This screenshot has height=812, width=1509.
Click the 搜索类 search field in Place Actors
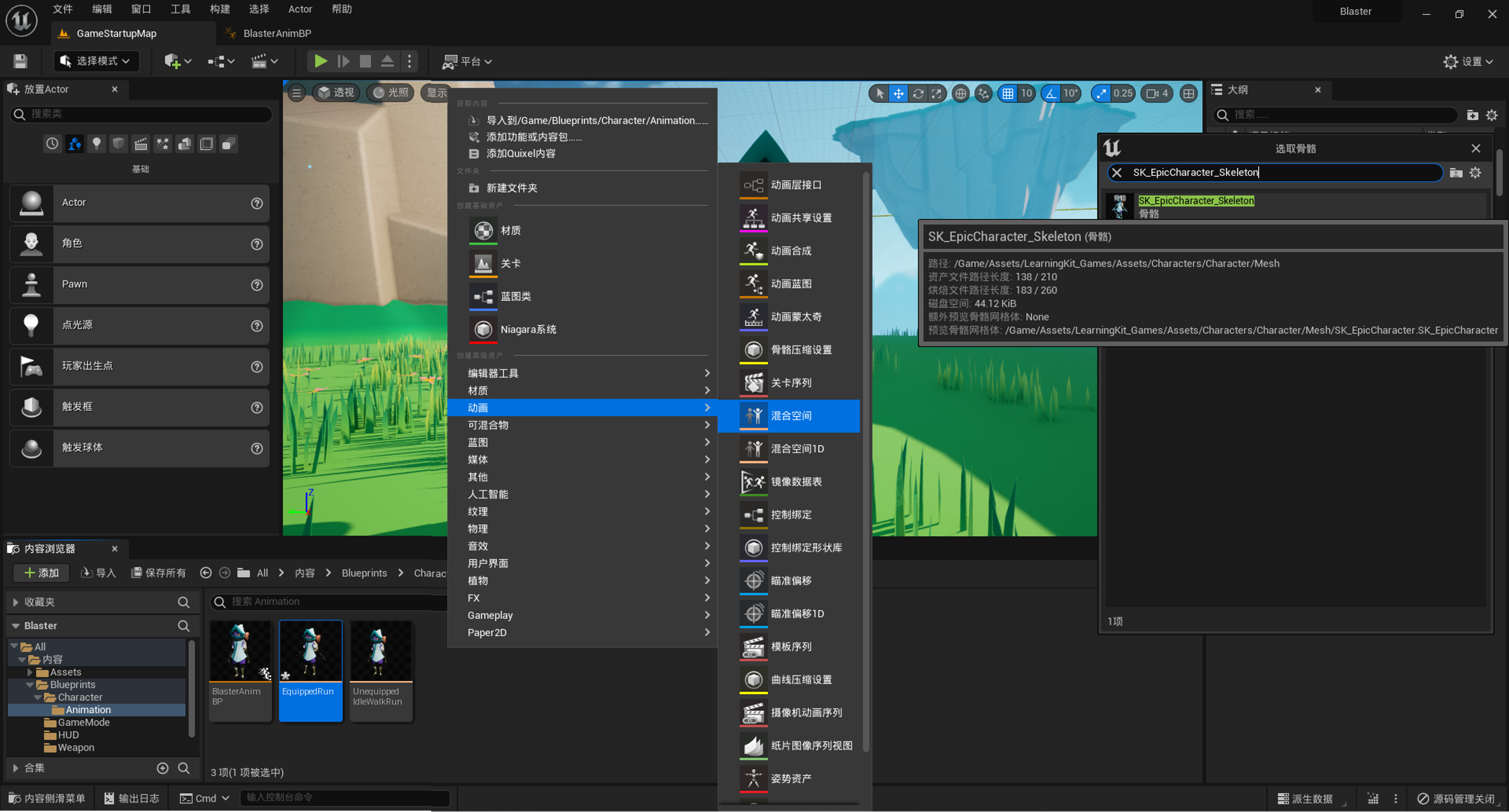point(141,113)
